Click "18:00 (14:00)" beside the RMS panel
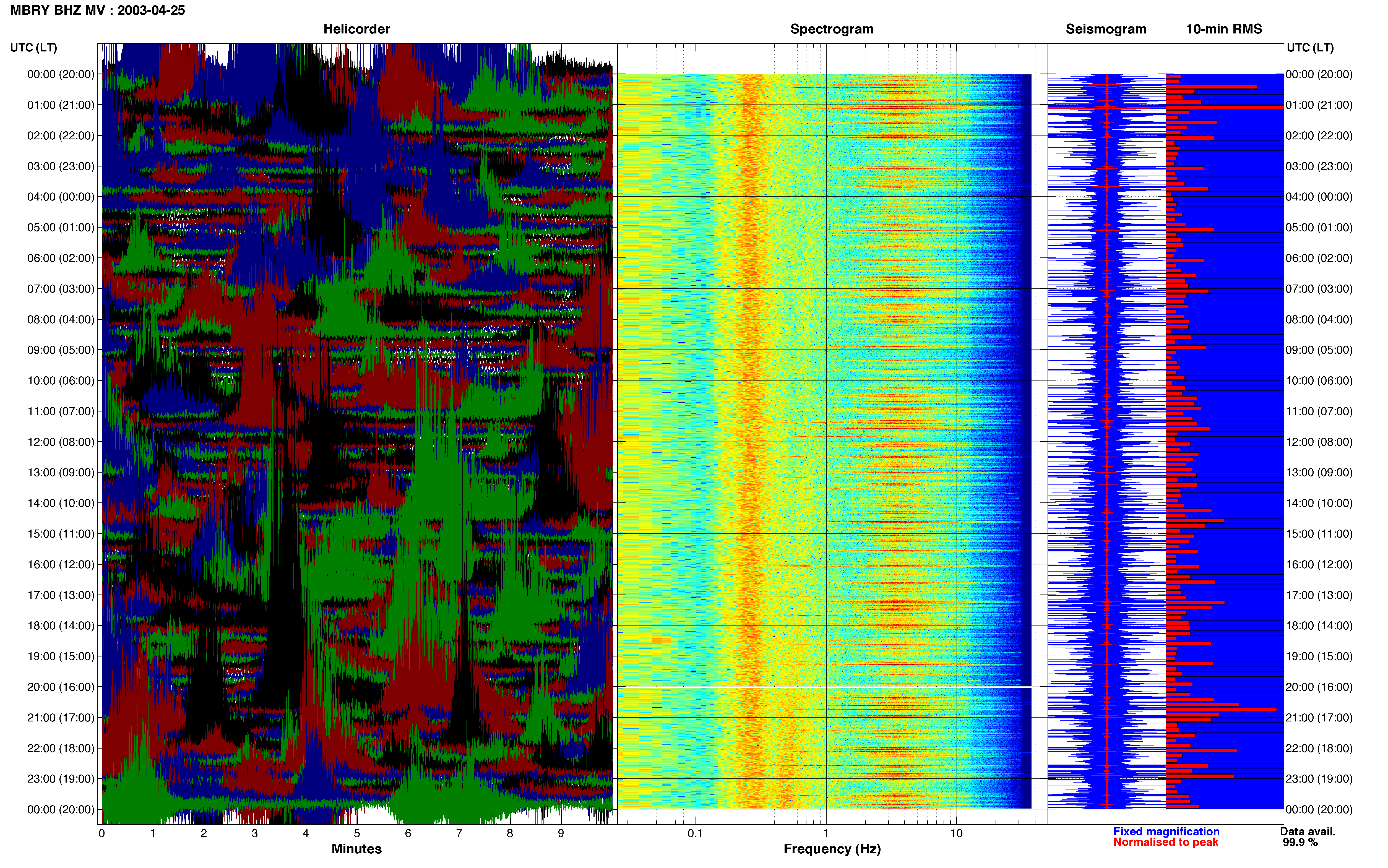This screenshot has width=1388, height=868. point(1319,626)
